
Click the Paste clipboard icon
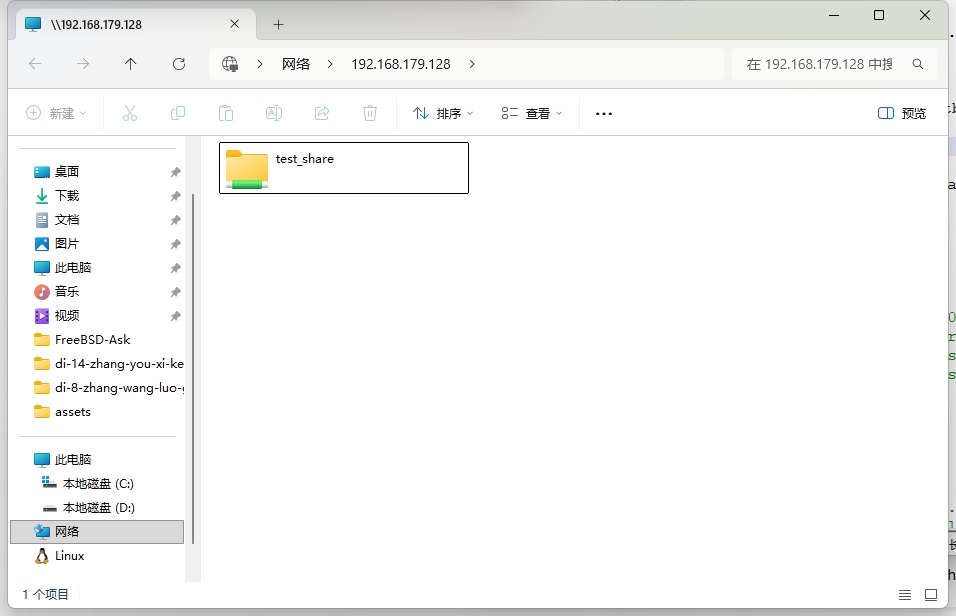click(226, 113)
